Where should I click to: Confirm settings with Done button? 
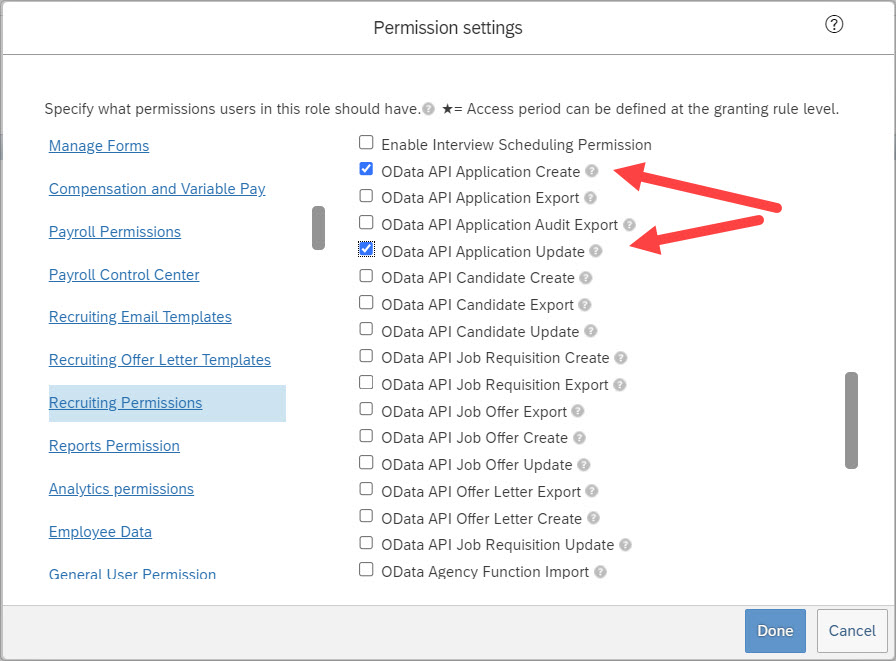[x=775, y=631]
